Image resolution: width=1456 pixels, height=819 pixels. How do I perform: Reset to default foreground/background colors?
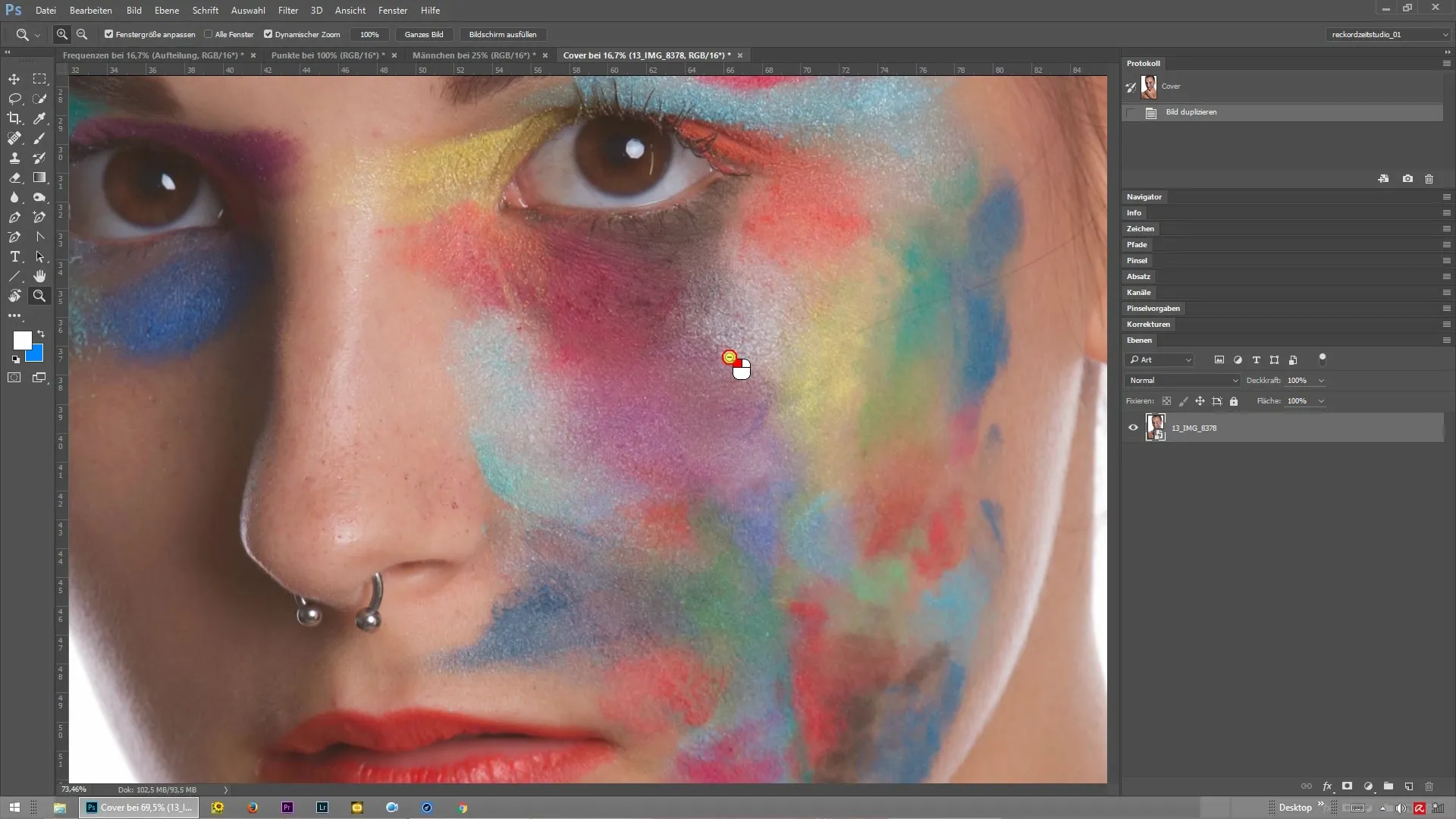point(15,359)
